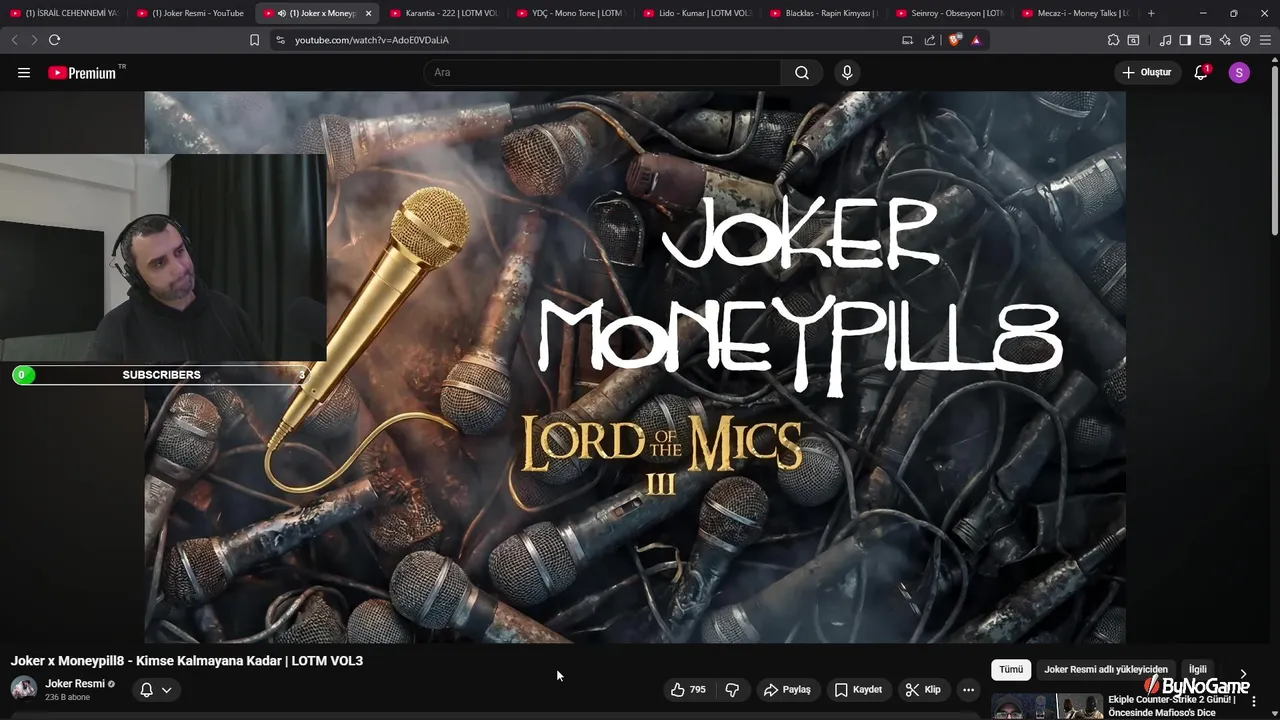Open channel notification preferences dropdown

(156, 689)
